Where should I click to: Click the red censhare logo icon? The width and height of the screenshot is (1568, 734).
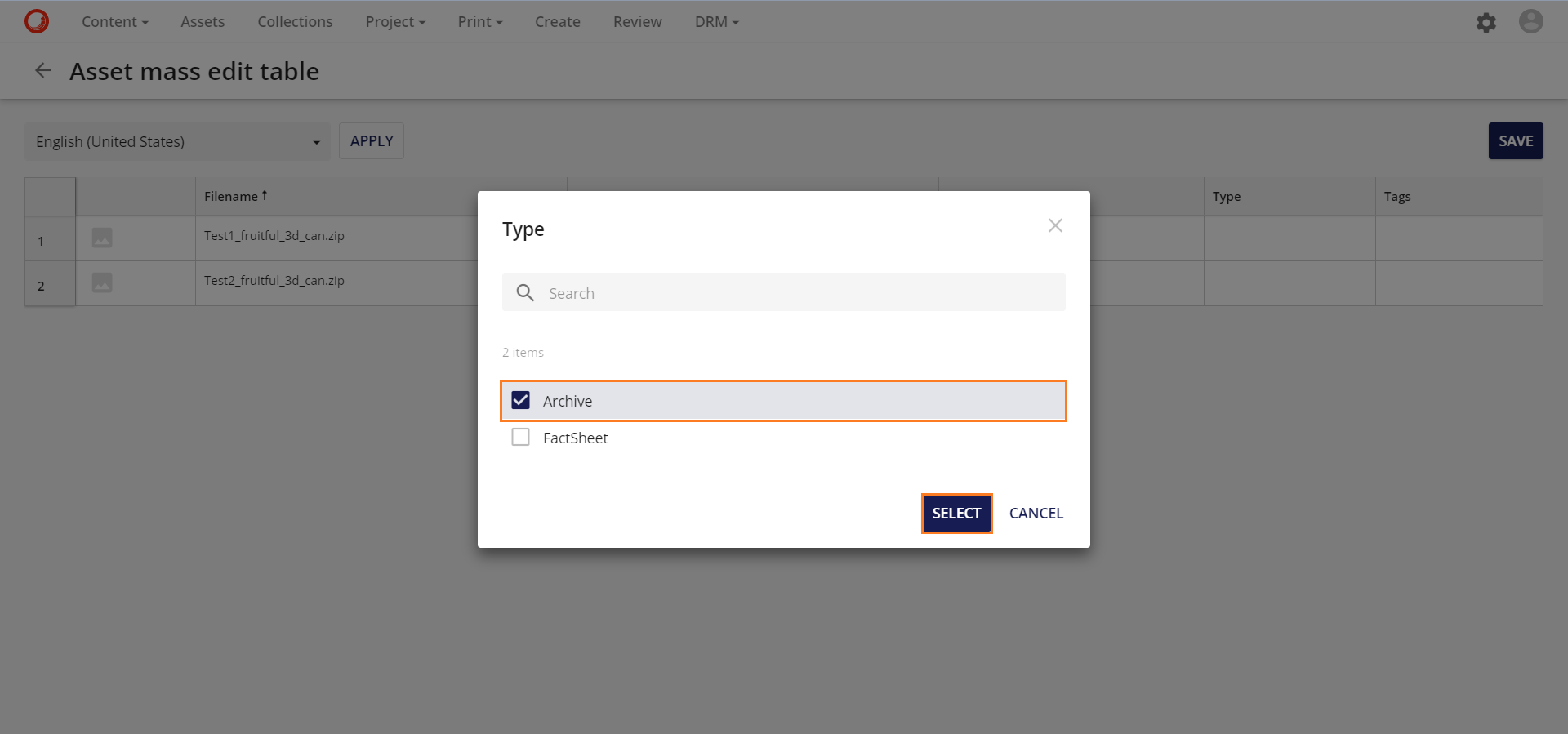(x=37, y=21)
